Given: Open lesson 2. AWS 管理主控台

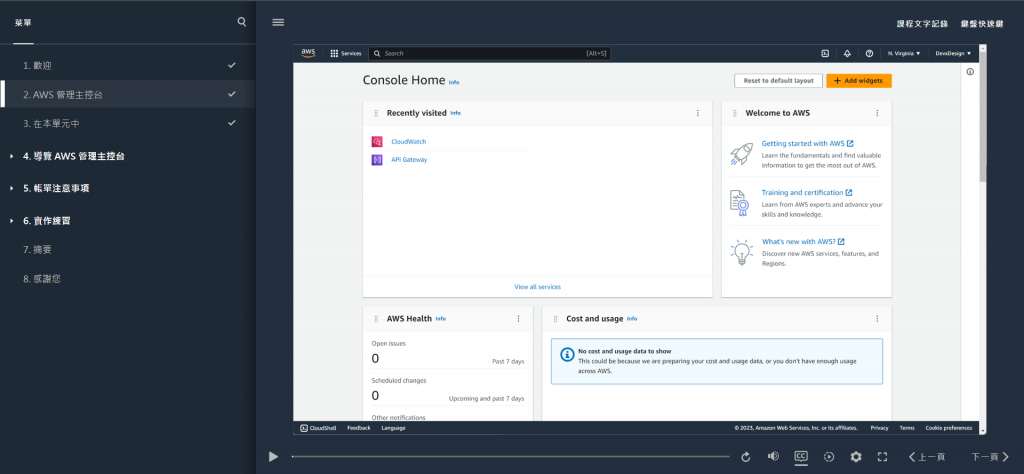Looking at the screenshot, I should tap(127, 94).
